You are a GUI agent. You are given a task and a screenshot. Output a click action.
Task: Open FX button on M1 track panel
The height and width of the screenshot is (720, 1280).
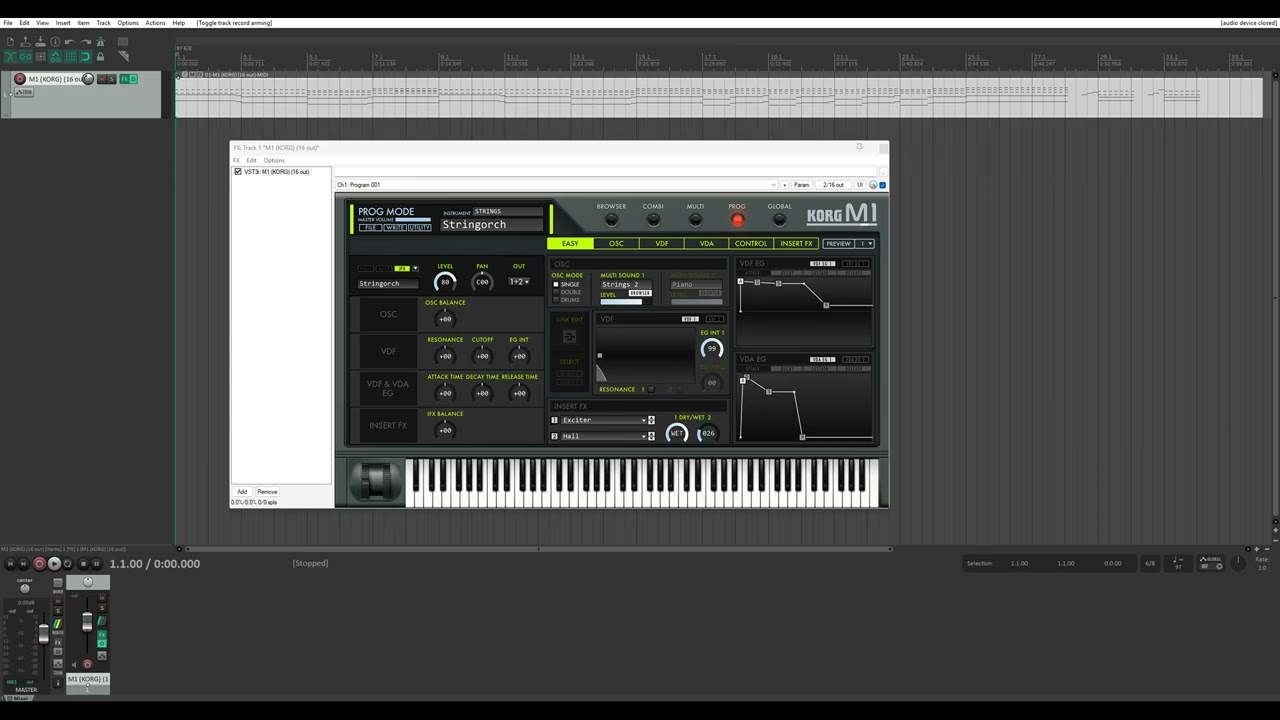[x=125, y=79]
